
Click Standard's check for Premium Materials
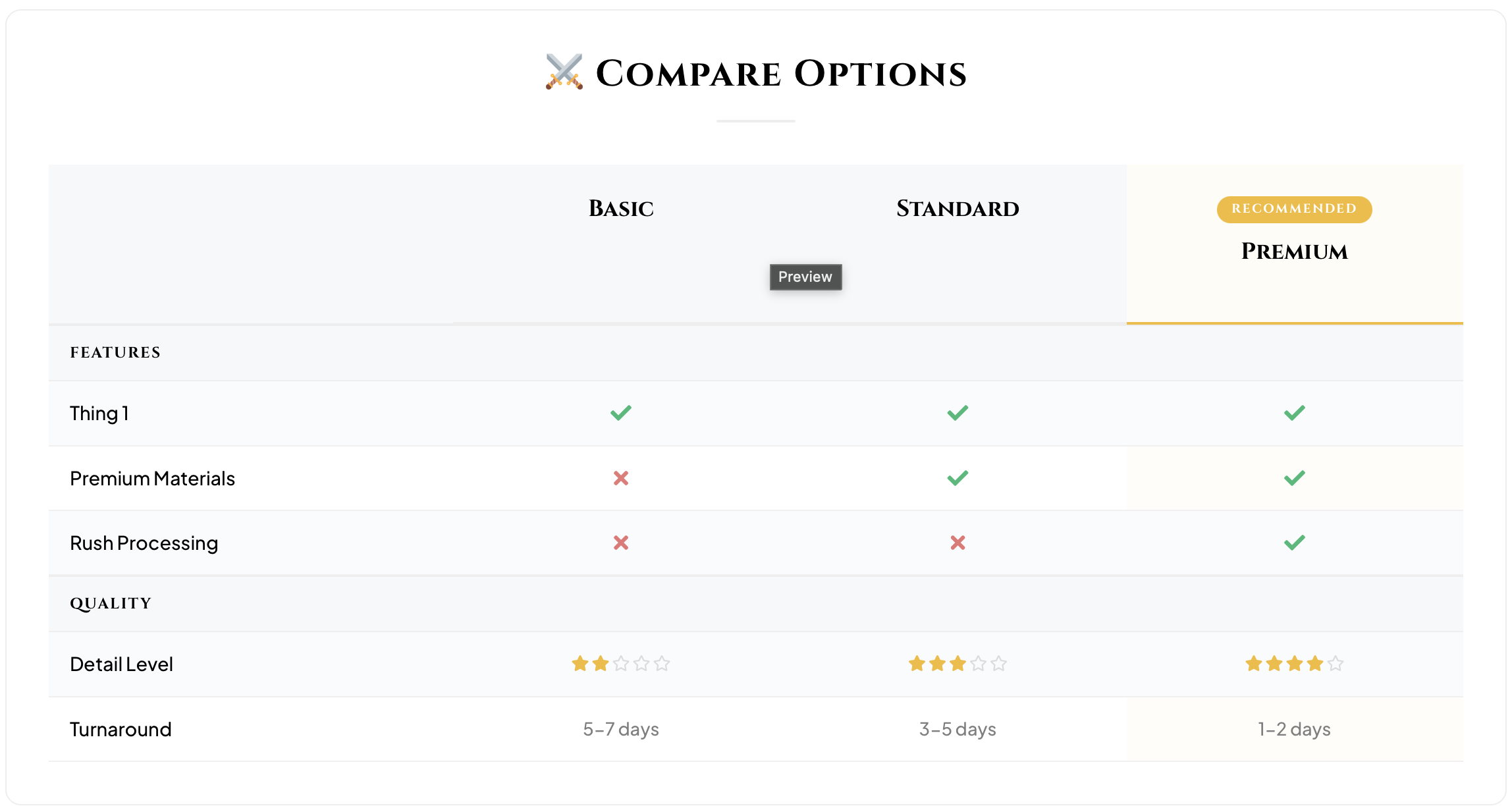958,478
